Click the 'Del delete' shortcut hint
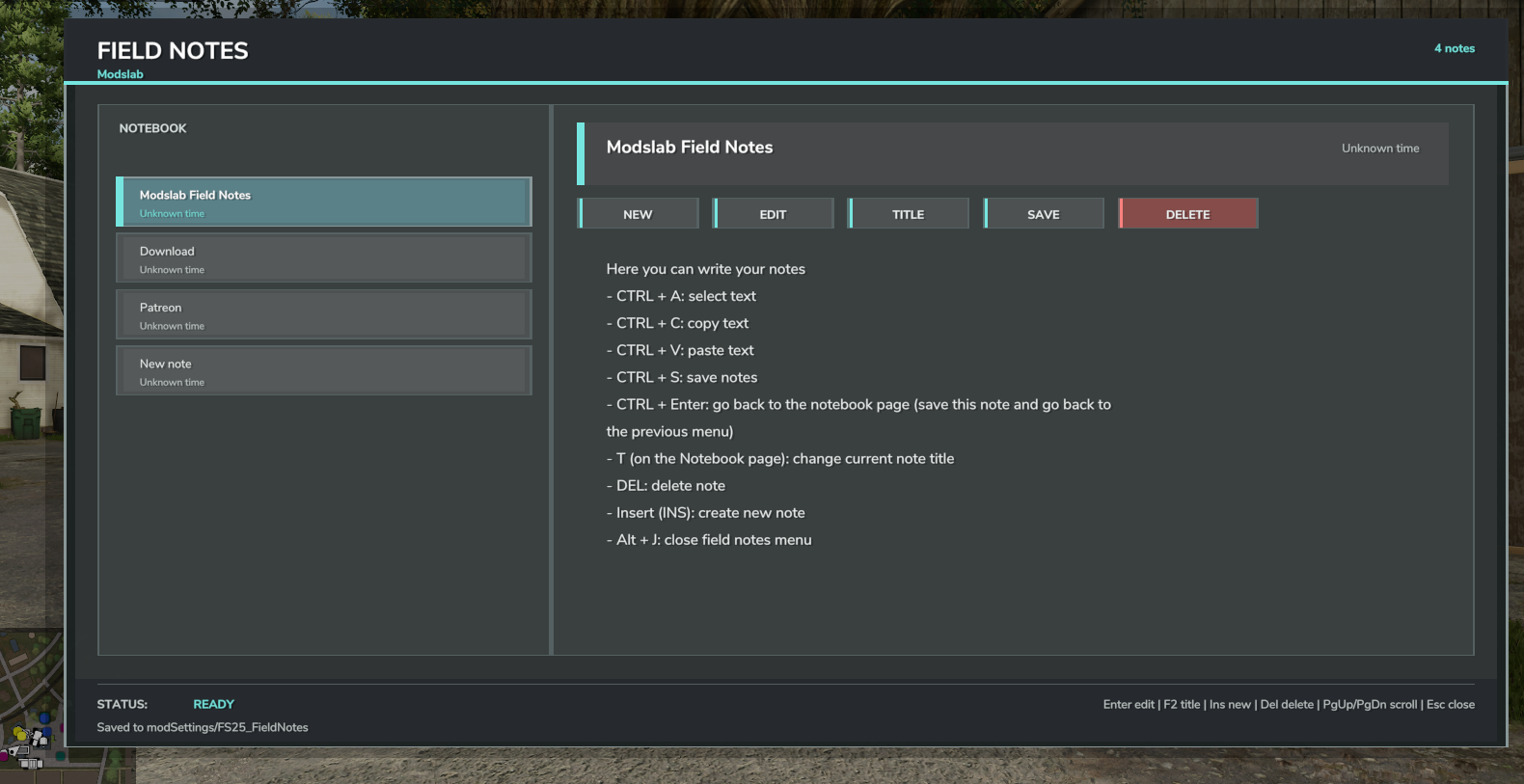Viewport: 1524px width, 784px height. (1287, 704)
